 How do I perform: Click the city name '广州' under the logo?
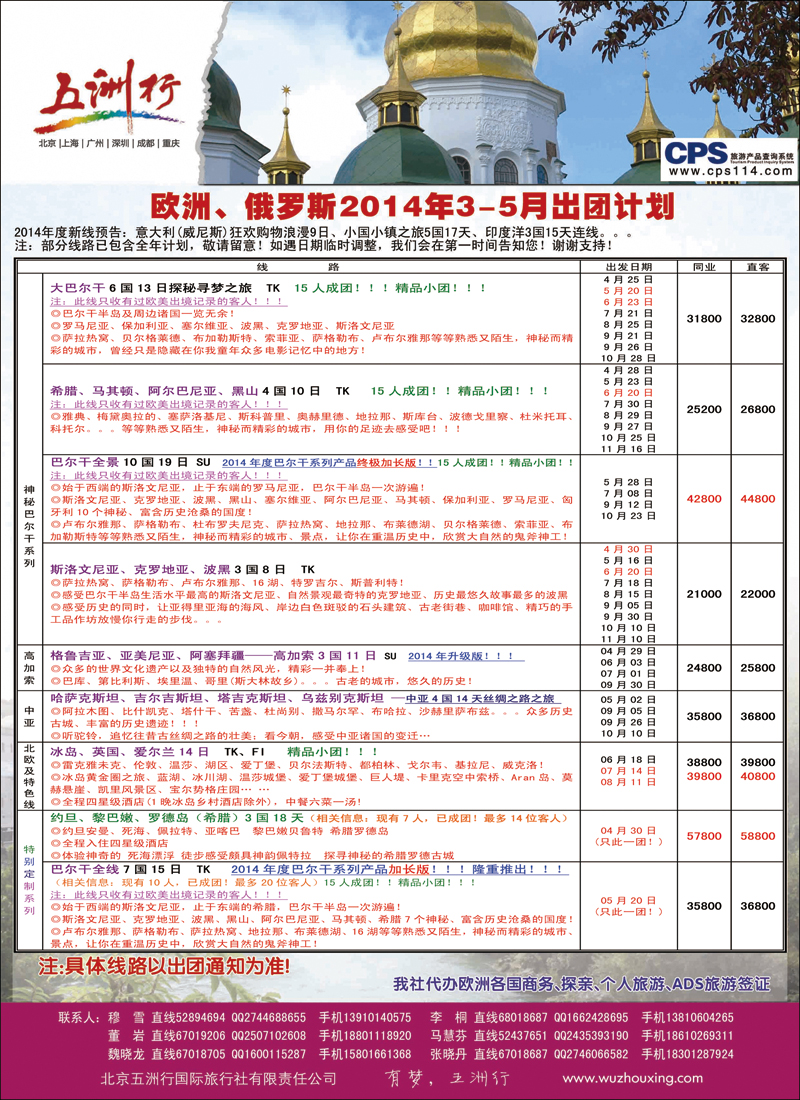(95, 143)
